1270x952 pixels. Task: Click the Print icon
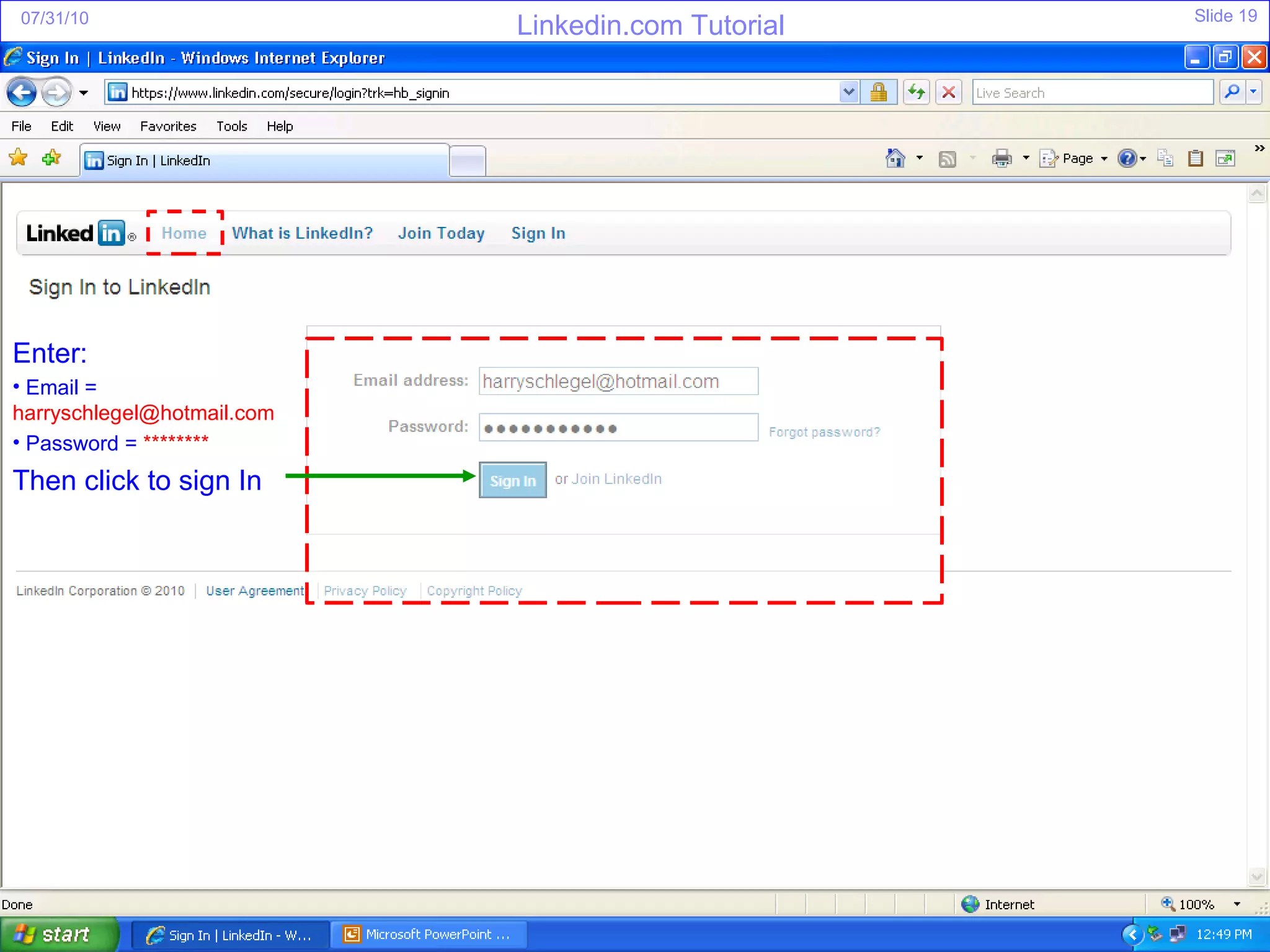(1001, 159)
